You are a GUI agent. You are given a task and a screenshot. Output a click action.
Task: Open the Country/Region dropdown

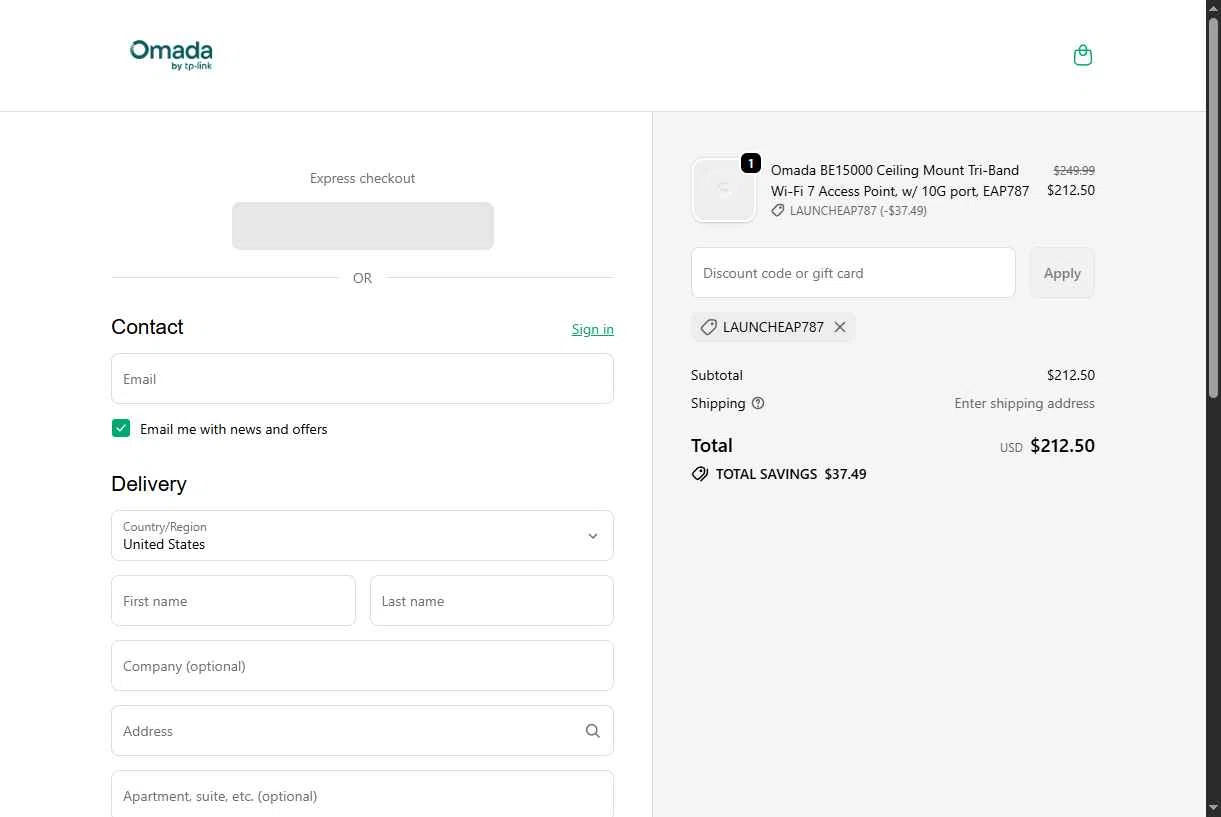pos(362,536)
